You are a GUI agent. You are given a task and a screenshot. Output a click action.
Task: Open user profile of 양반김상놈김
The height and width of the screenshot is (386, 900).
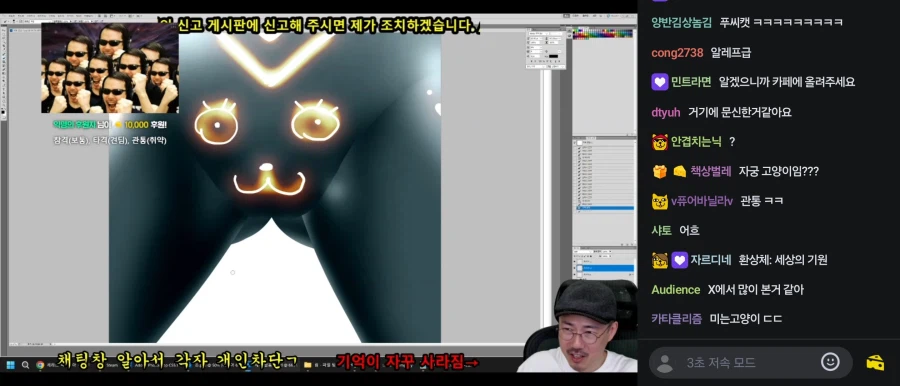(x=681, y=22)
